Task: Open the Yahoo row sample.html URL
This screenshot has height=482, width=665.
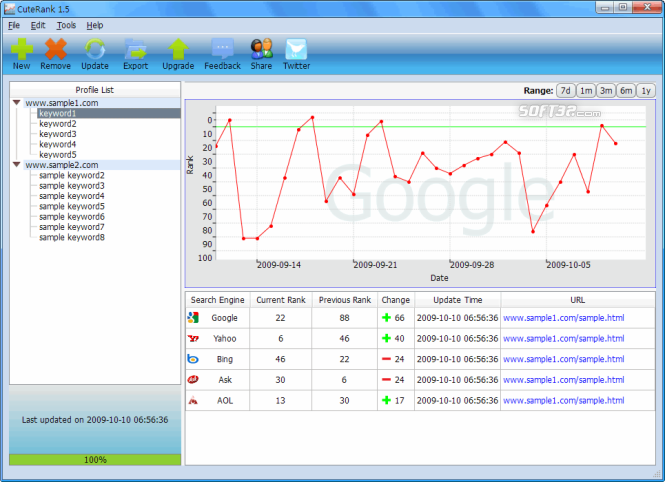Action: click(x=563, y=339)
